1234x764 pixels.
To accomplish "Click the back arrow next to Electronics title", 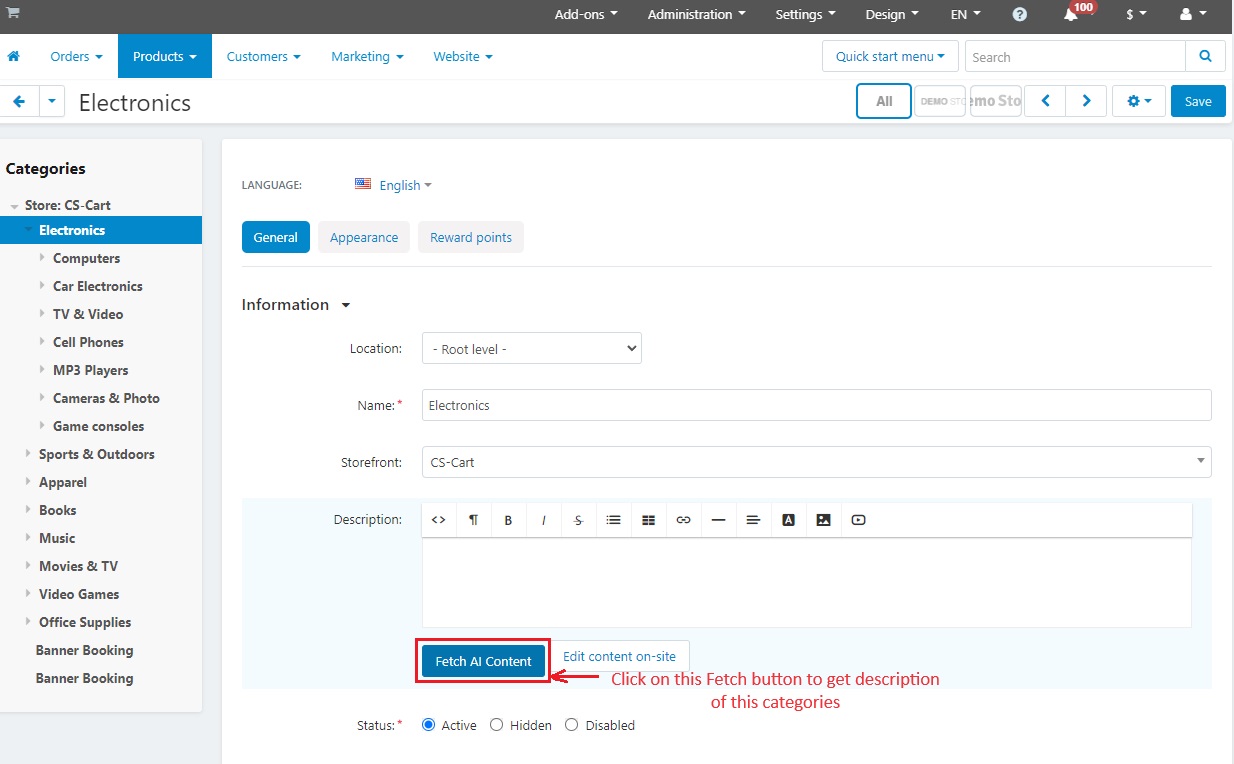I will click(18, 102).
